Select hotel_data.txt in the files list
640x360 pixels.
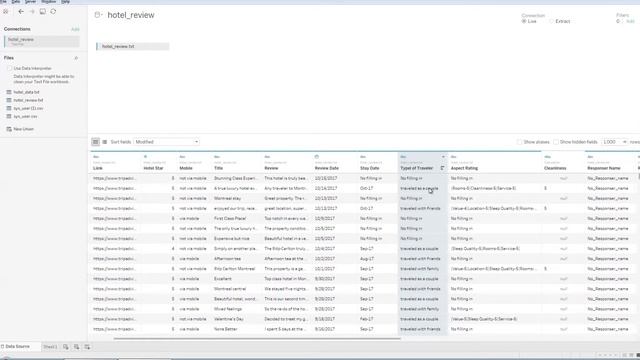click(x=27, y=92)
